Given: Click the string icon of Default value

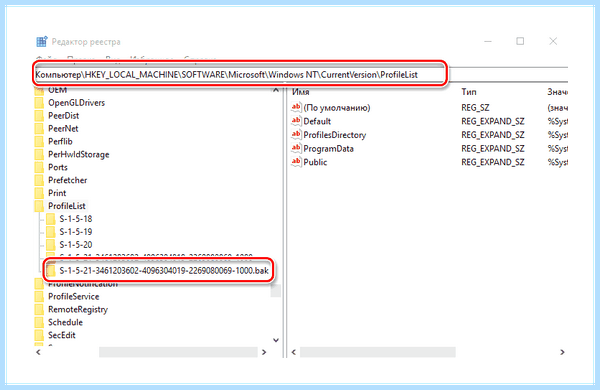Looking at the screenshot, I should tap(296, 121).
